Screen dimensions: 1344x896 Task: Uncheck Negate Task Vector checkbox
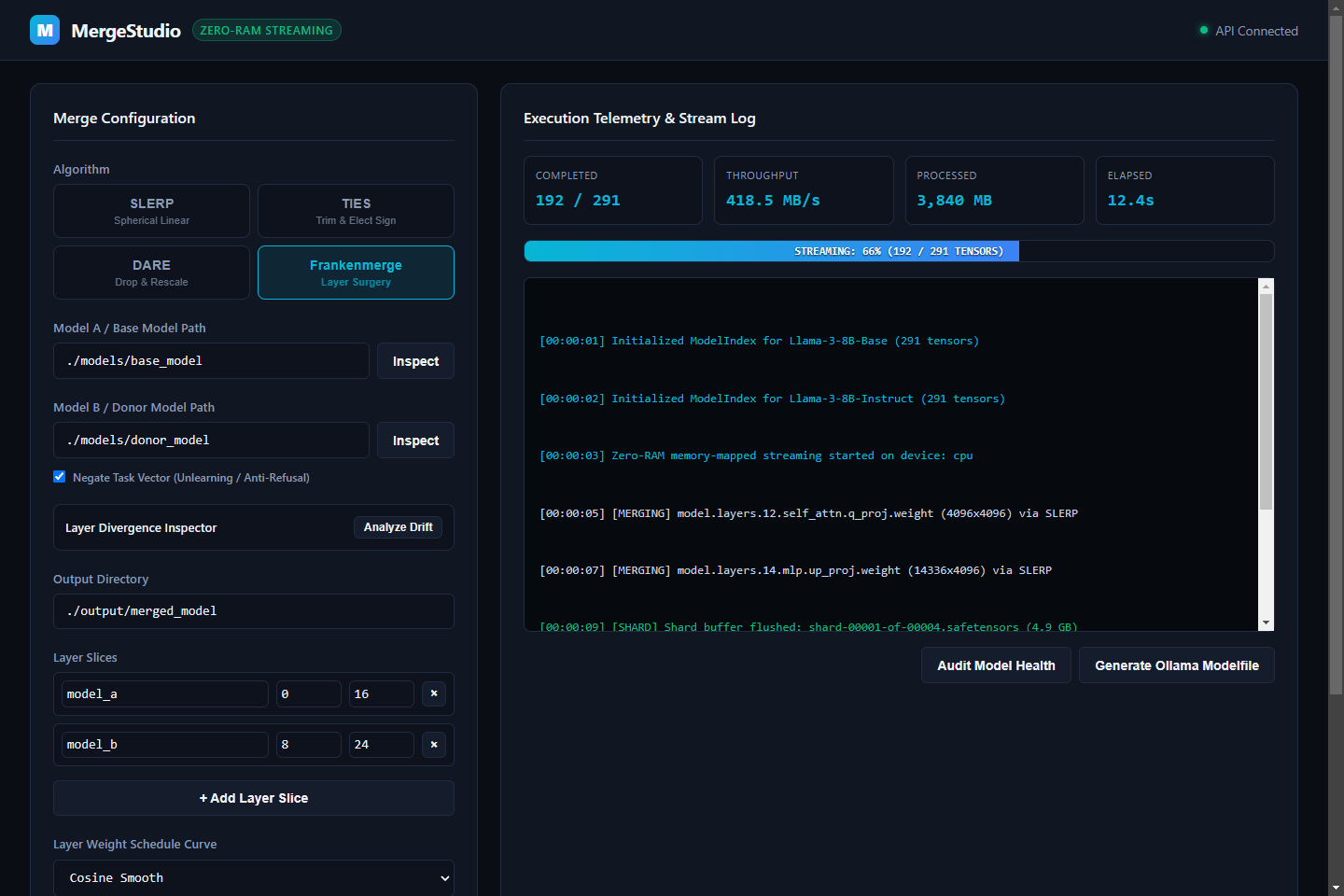tap(60, 477)
